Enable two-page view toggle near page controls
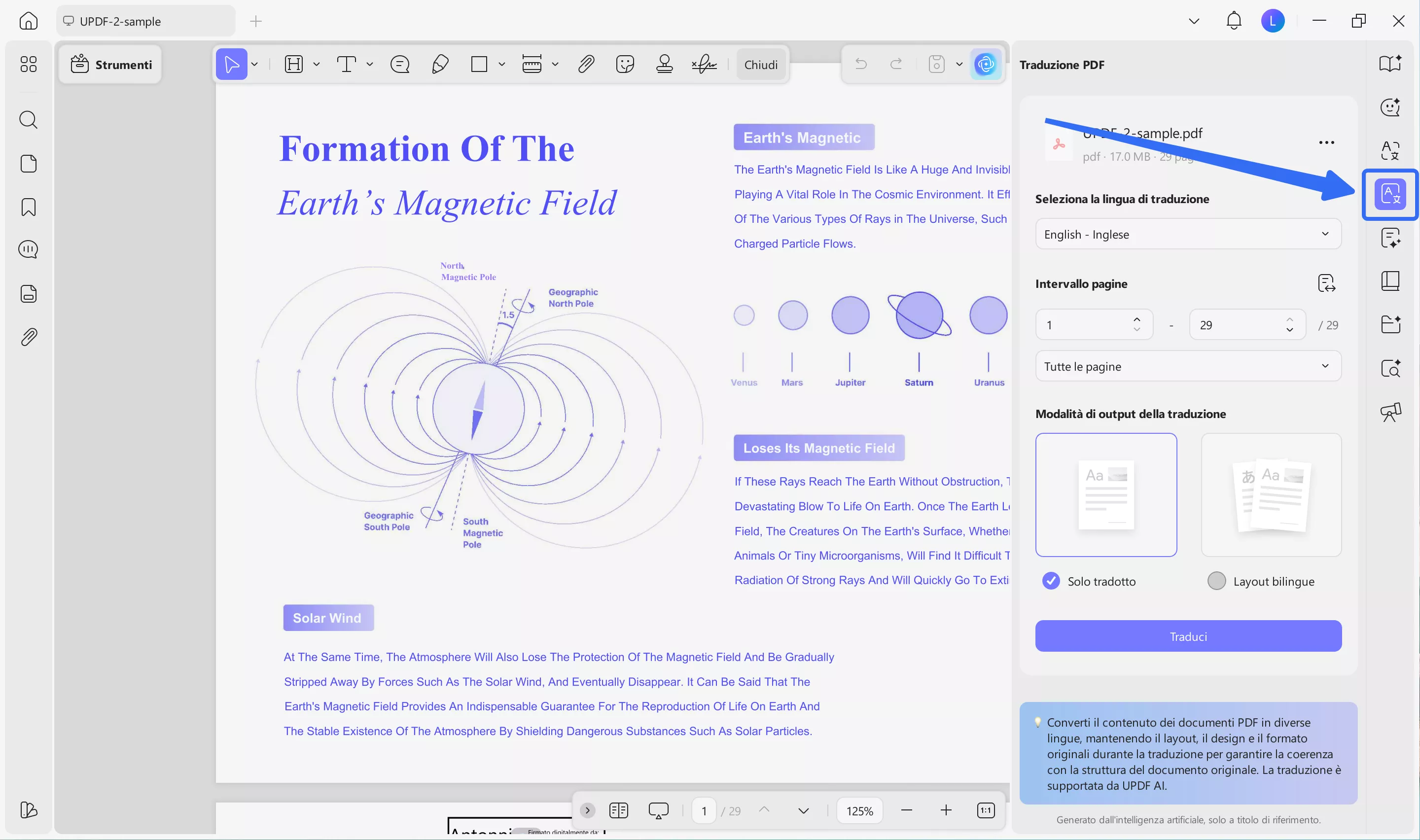This screenshot has width=1420, height=840. click(619, 810)
